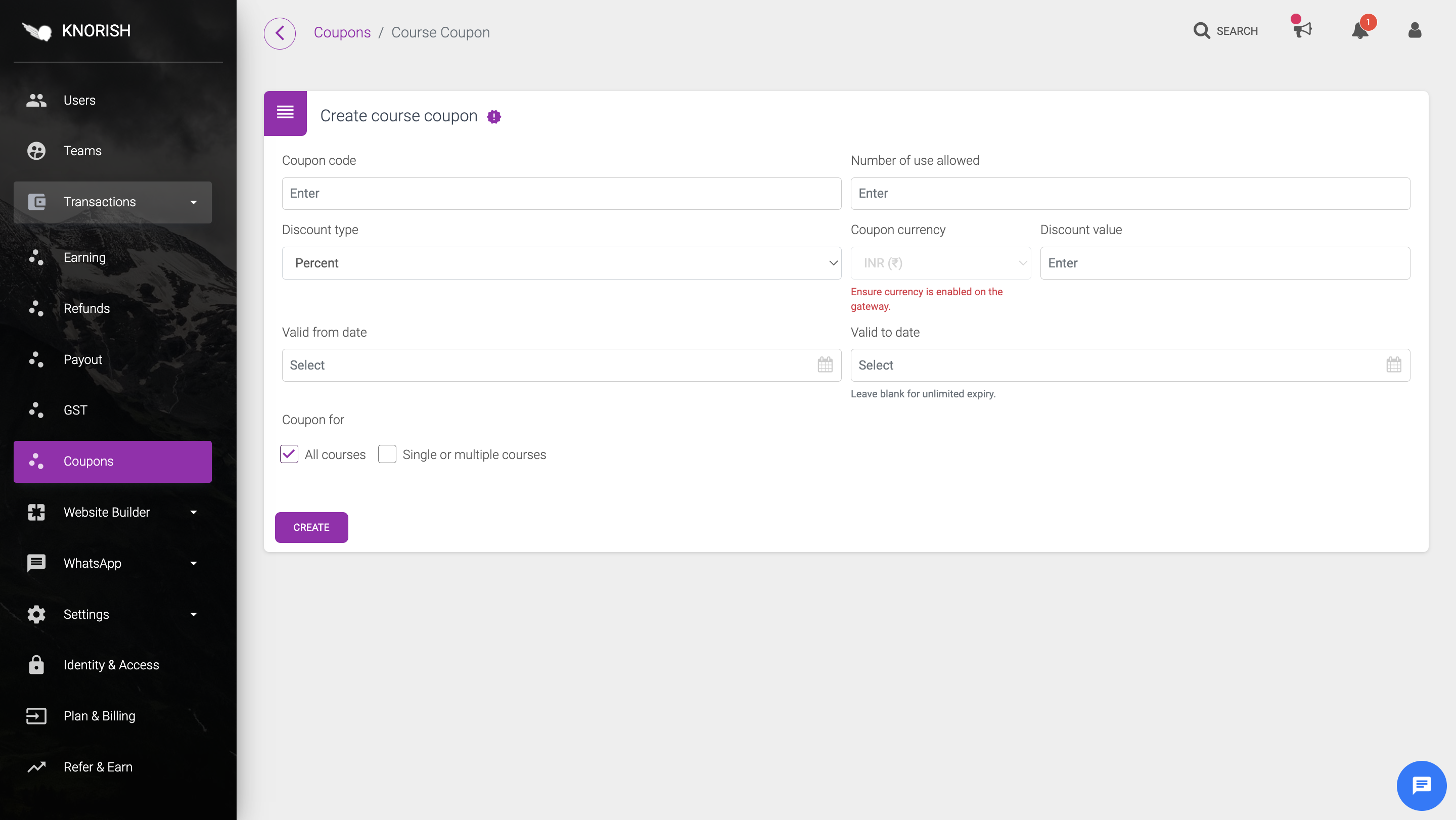Collapse the Transactions menu arrow

point(193,202)
